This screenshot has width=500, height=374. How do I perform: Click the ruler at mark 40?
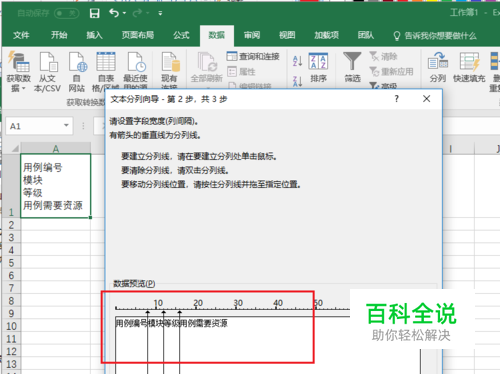point(278,303)
